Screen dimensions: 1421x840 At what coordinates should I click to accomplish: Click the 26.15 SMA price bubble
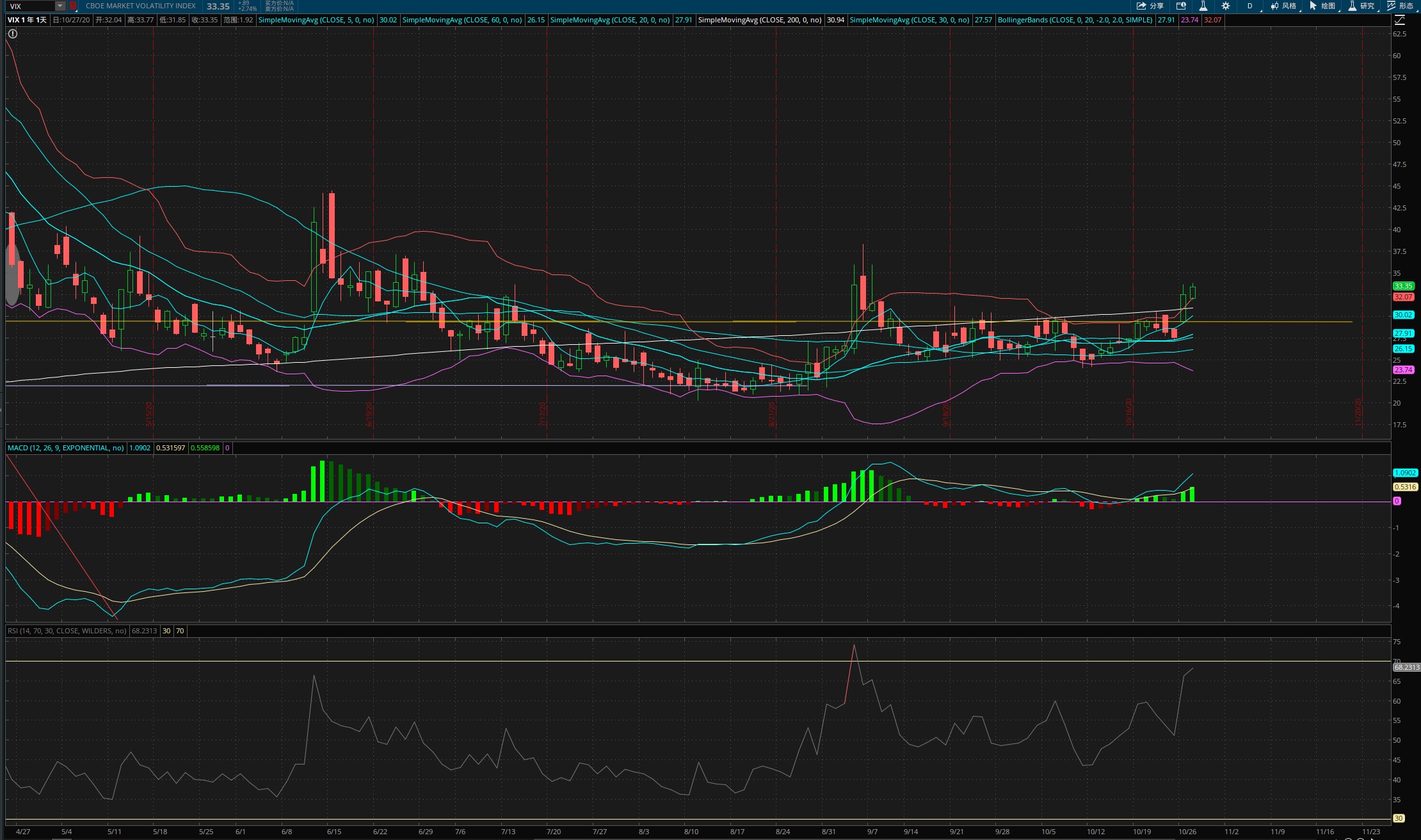[x=1404, y=349]
